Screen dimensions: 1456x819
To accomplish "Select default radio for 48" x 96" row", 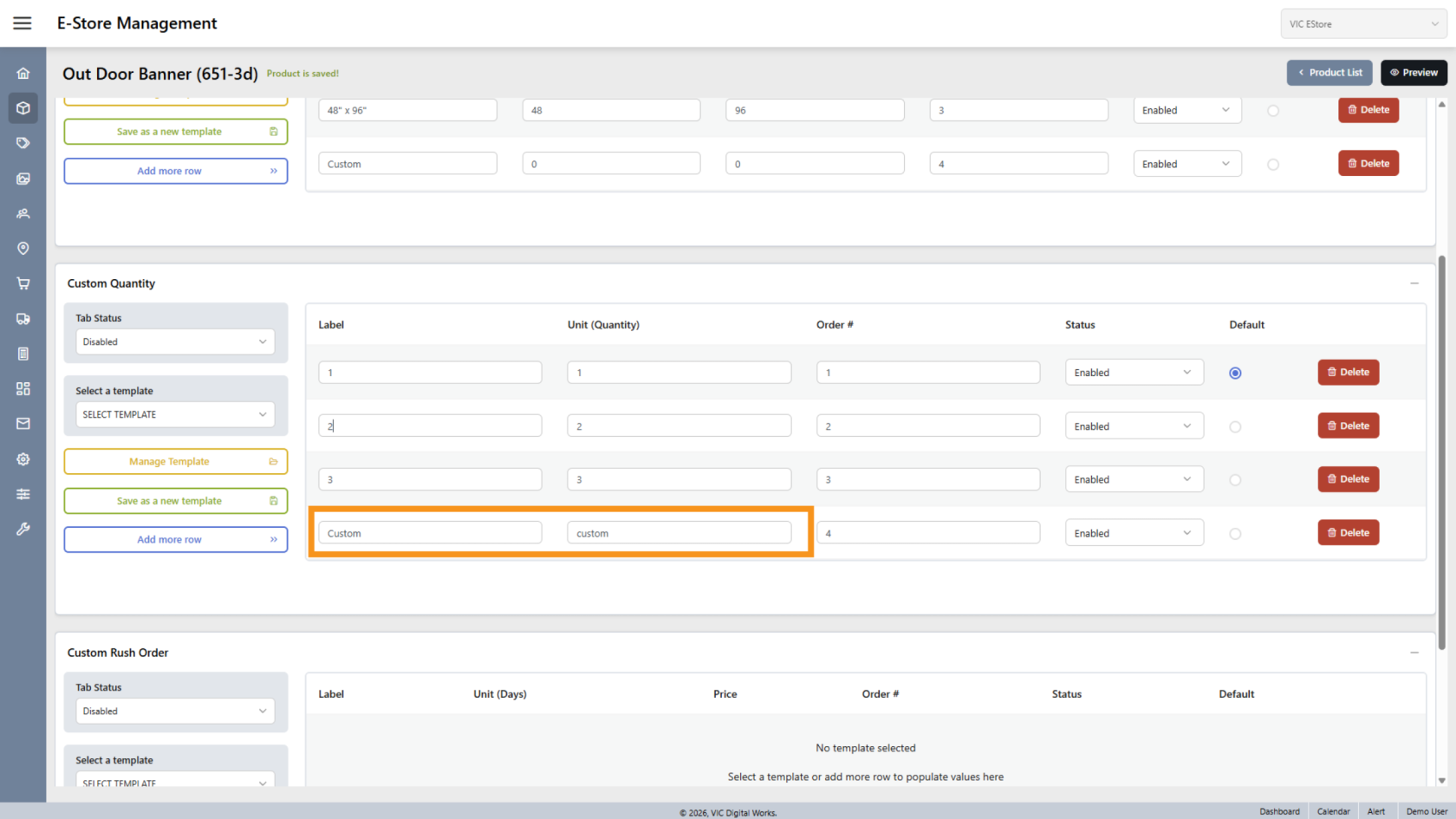I will [1272, 111].
